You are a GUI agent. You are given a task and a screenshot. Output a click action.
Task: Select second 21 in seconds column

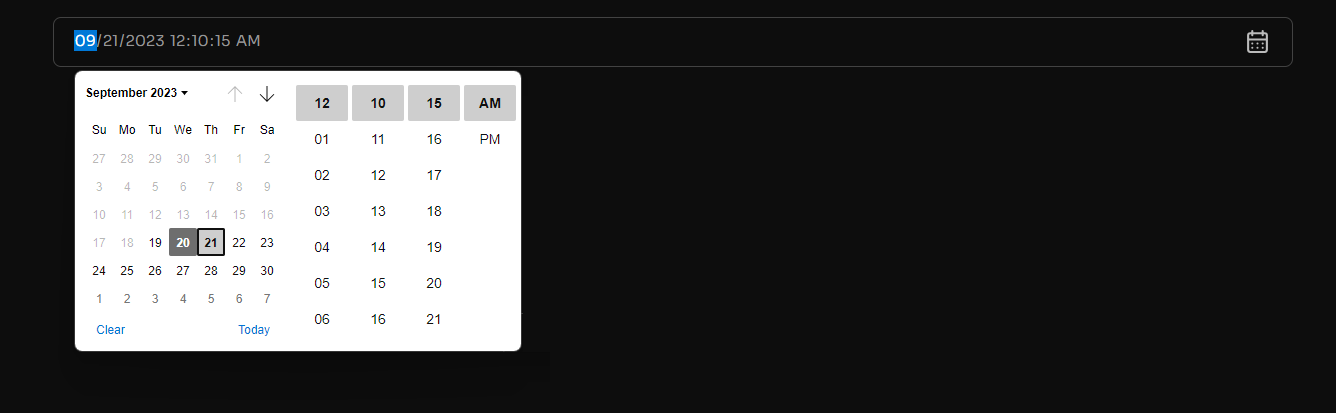[434, 319]
